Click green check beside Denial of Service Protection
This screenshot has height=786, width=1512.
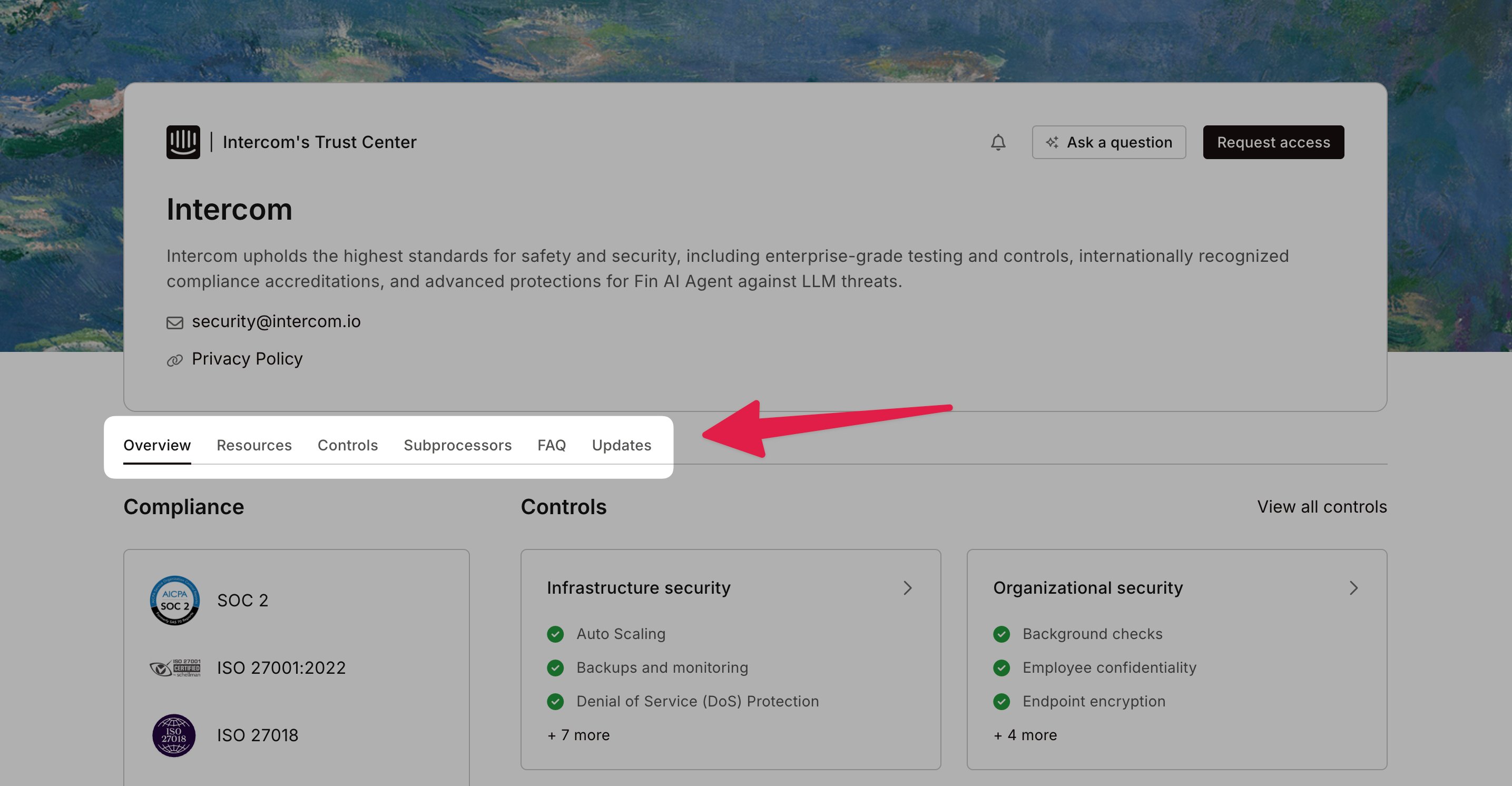pos(555,701)
